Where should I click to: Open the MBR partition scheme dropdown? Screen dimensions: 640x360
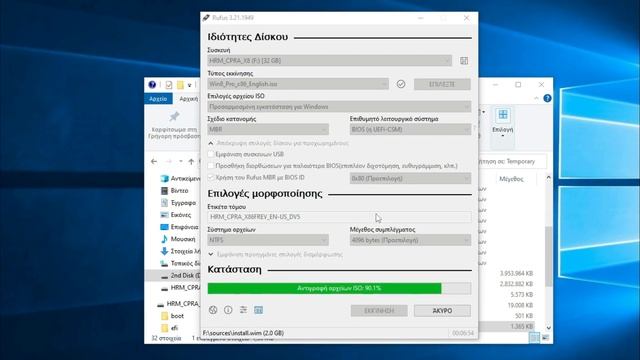click(x=268, y=130)
